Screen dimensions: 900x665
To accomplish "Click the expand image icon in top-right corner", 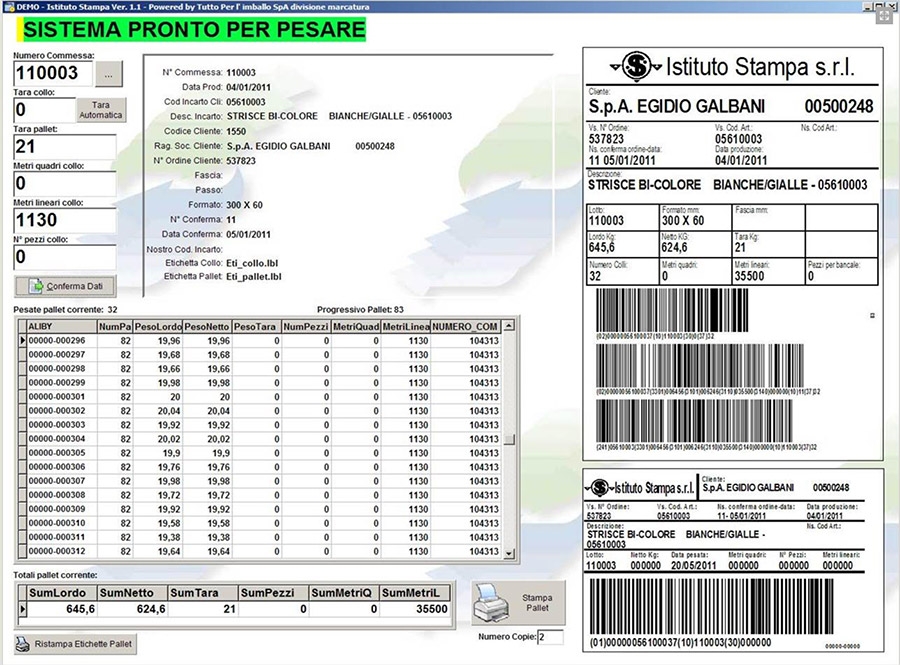I will pos(883,16).
